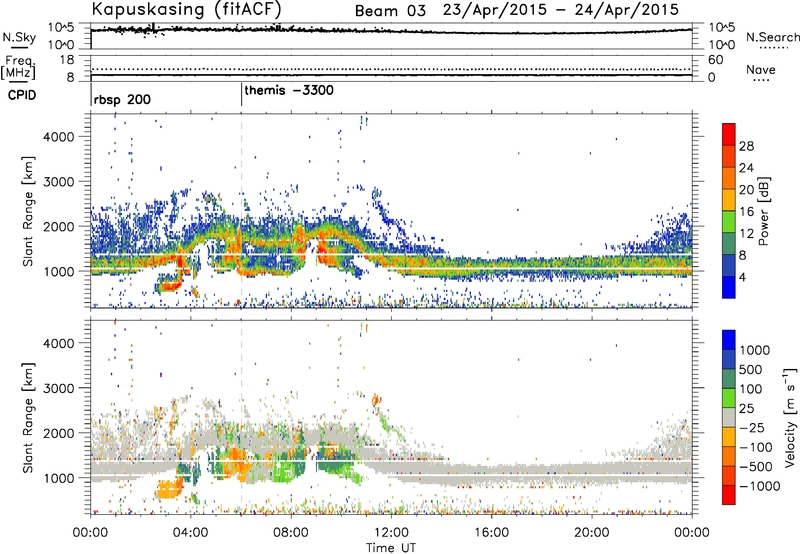The height and width of the screenshot is (554, 800).
Task: Click the N.Search legend label
Action: tap(773, 37)
